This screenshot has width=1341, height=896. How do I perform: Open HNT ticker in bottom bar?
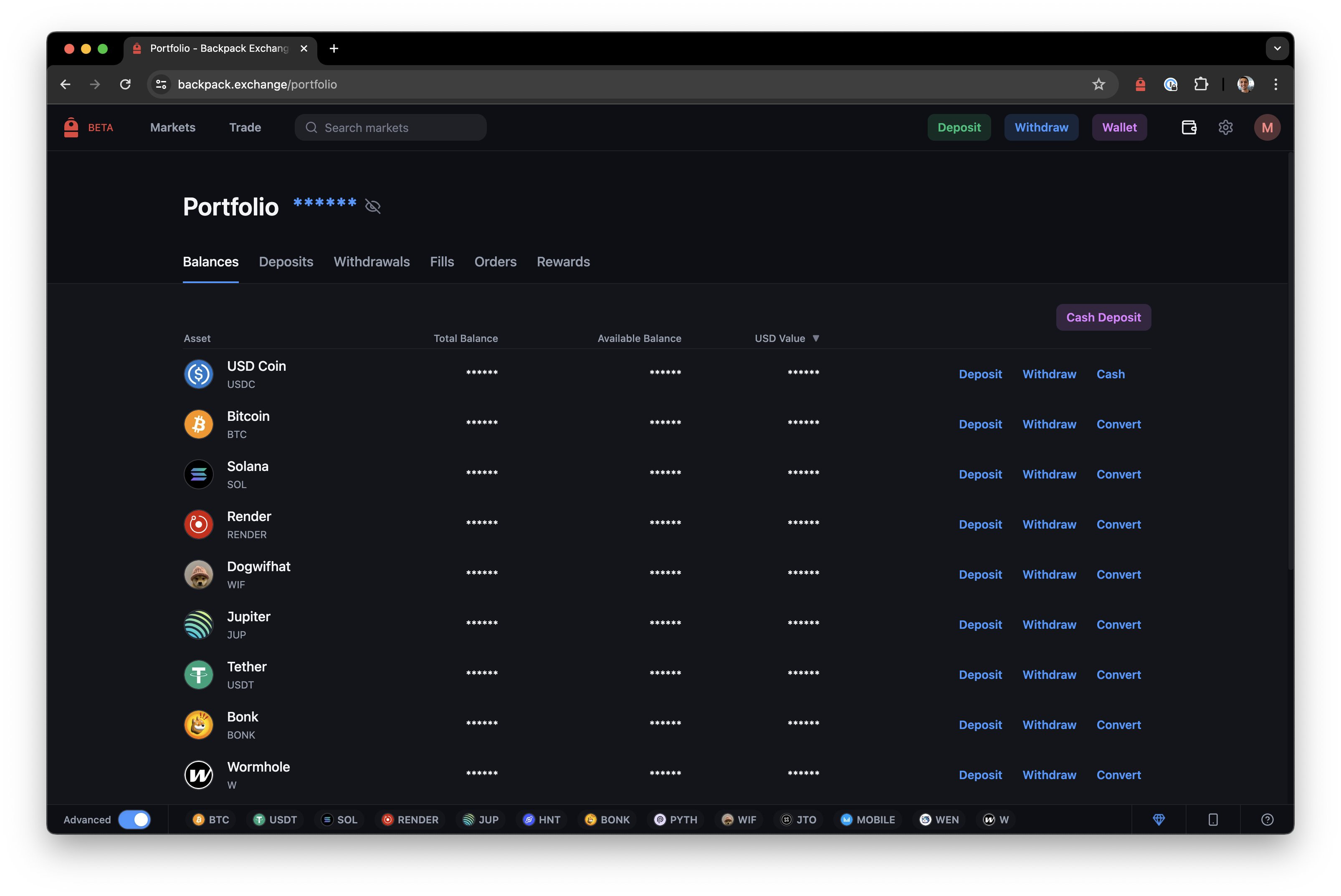[x=541, y=820]
